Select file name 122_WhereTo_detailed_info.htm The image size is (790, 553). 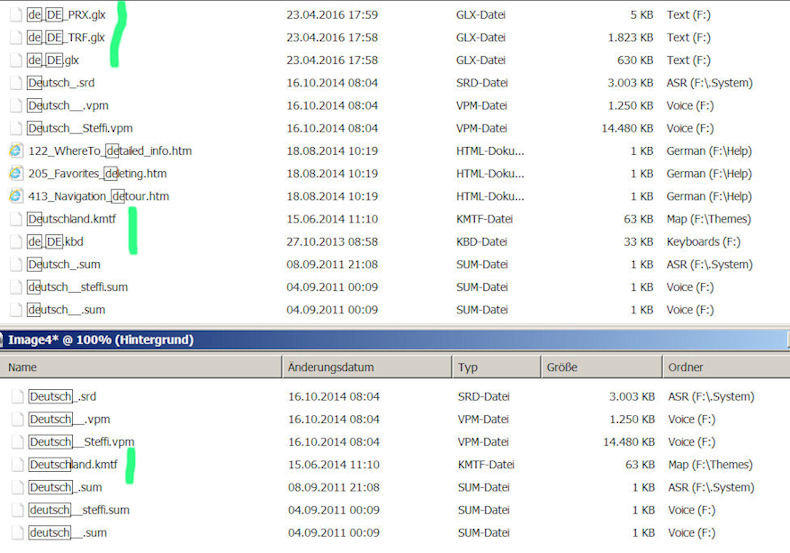pos(110,151)
